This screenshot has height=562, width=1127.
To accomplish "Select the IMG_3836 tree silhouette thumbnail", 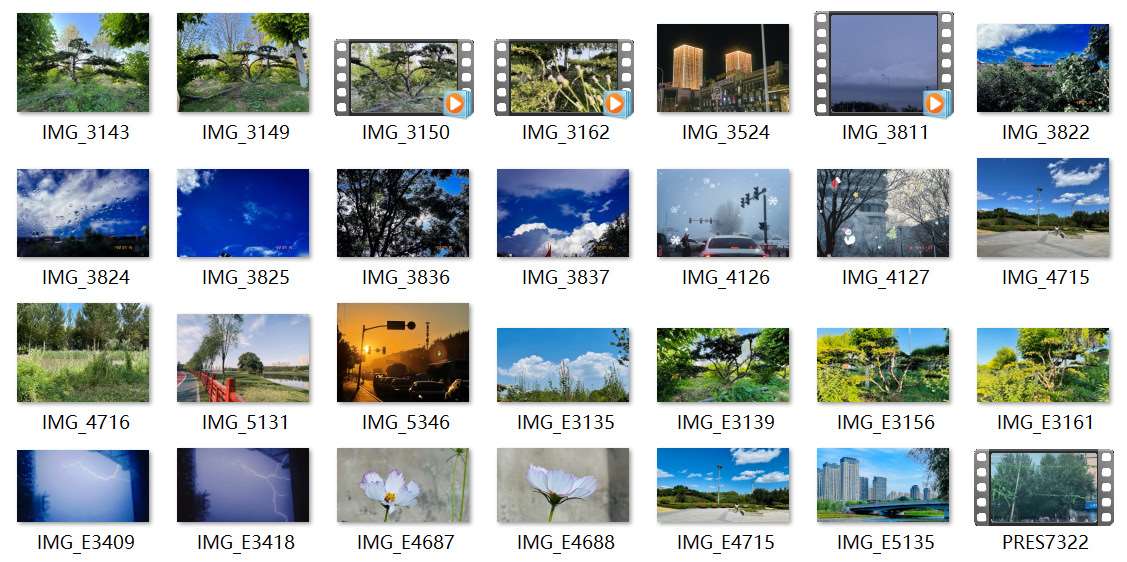I will (x=403, y=213).
